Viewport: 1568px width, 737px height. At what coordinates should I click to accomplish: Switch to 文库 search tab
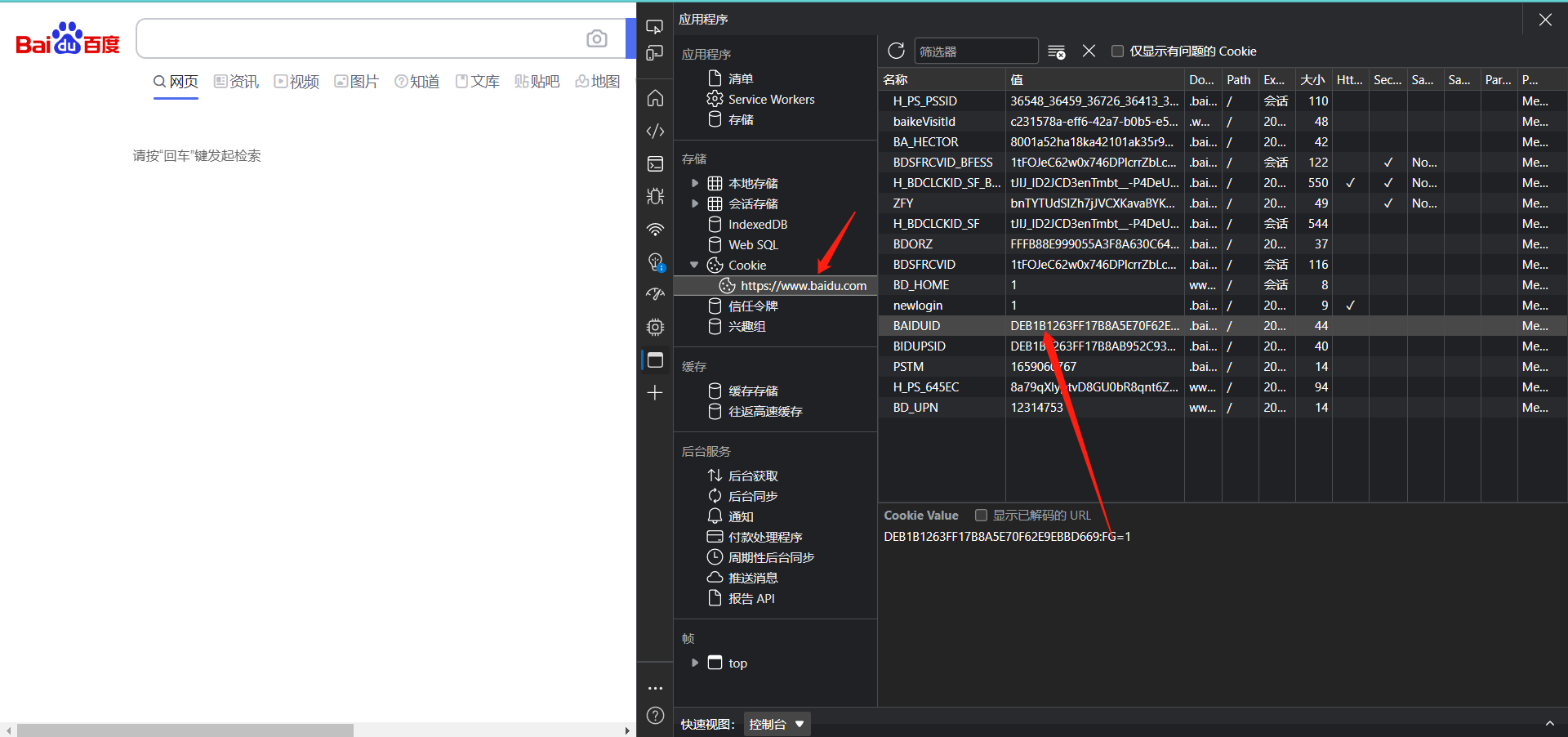point(478,81)
